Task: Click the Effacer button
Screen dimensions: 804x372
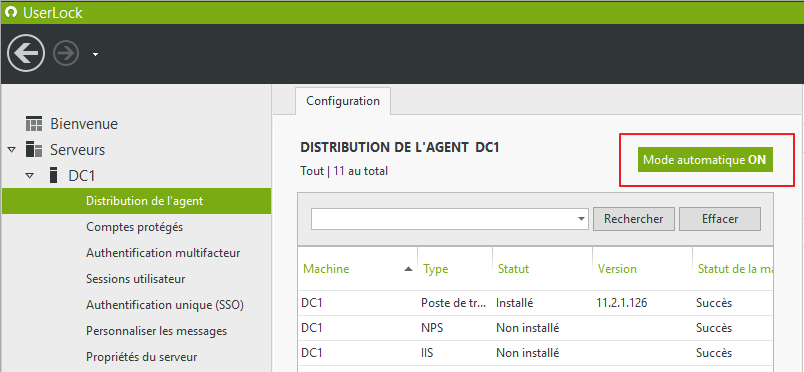Action: [720, 219]
